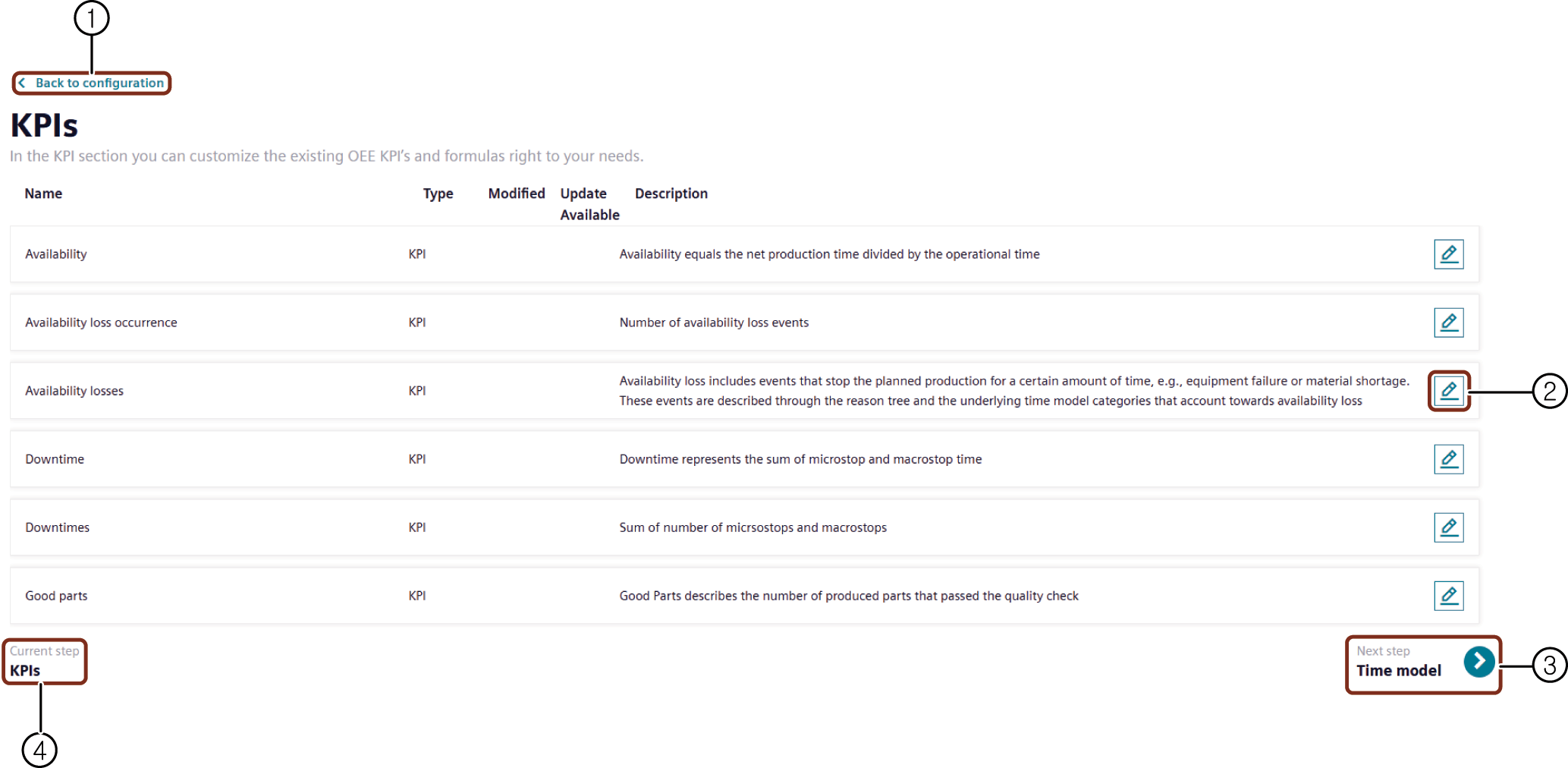Viewport: 1568px width, 768px height.
Task: Click description 'Downtime represents the sum of microstop'
Action: pos(800,459)
